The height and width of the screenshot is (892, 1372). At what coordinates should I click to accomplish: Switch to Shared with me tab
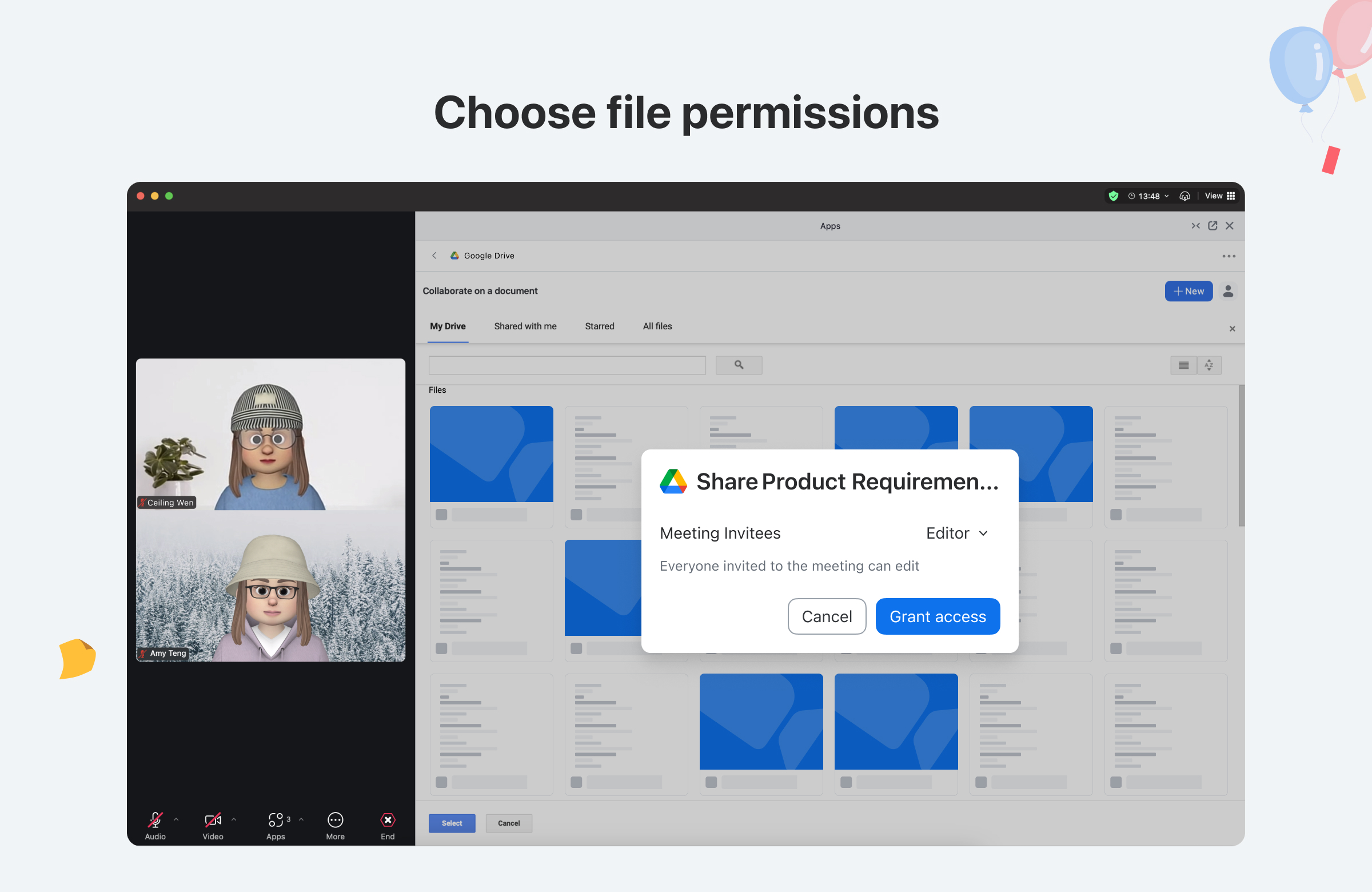pyautogui.click(x=525, y=326)
